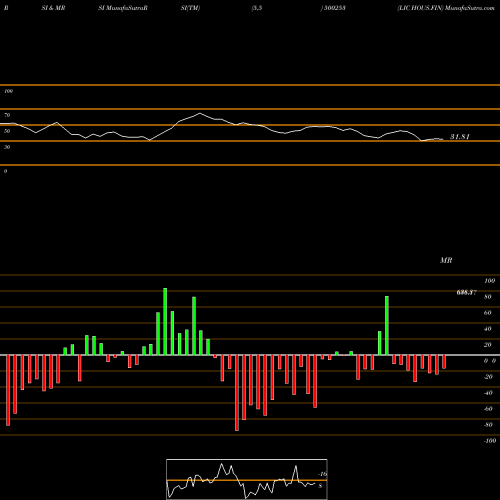Viewport: 500px width, 500px height.
Task: Click the deepest red histogram bar
Action: 237,393
